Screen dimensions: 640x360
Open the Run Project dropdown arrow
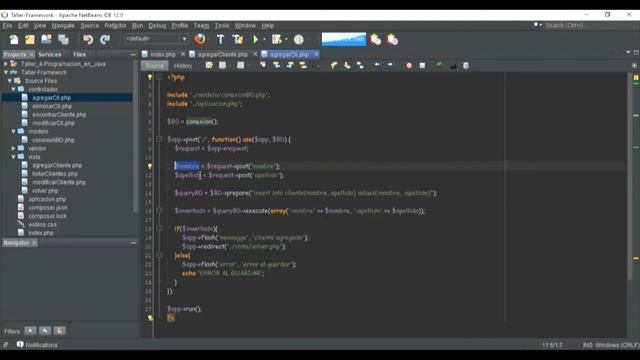[x=264, y=40]
